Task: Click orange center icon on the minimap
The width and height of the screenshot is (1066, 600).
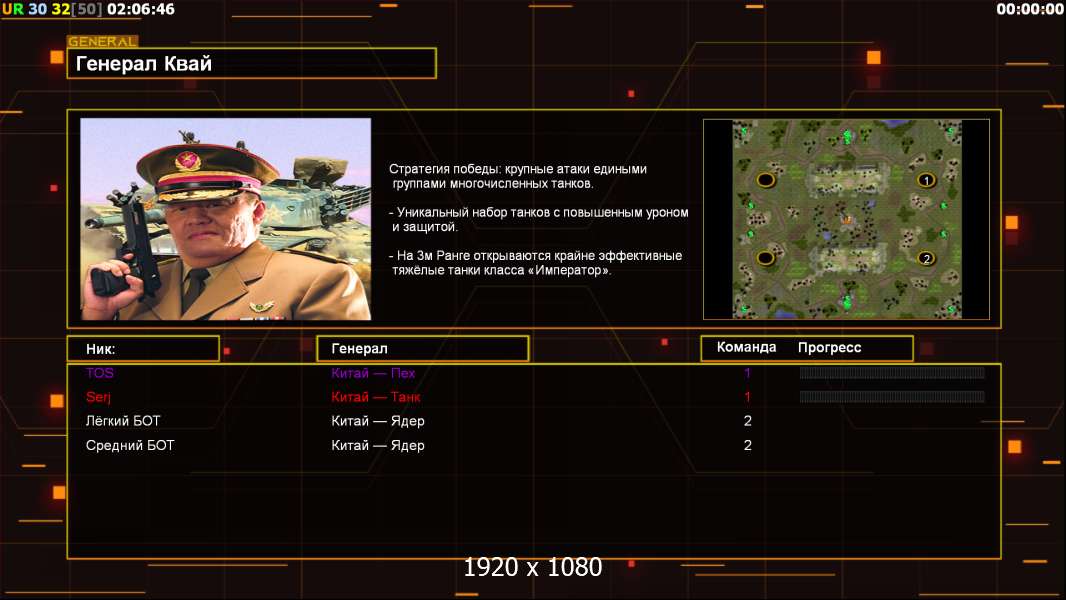Action: 847,218
